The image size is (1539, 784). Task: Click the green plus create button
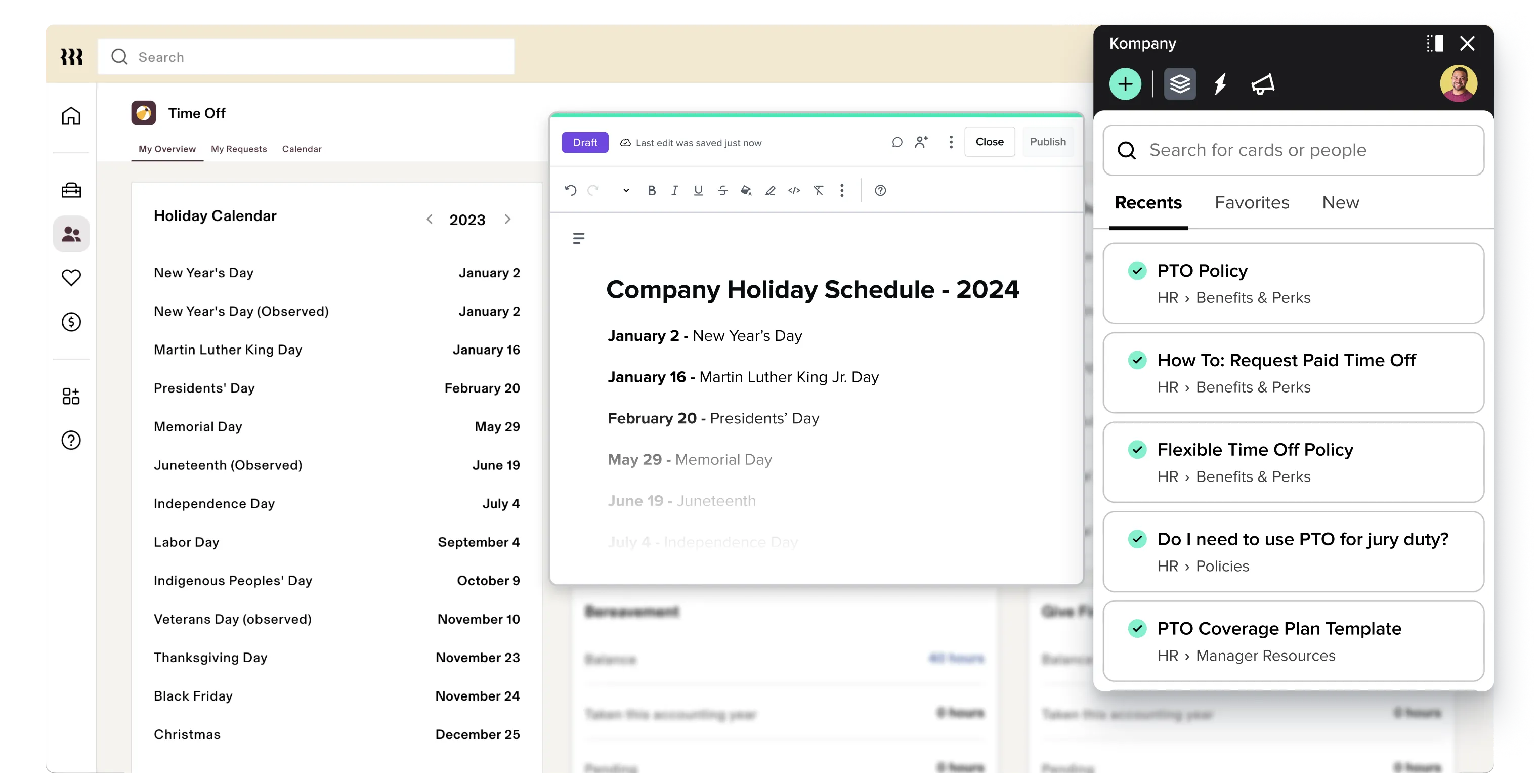click(x=1125, y=84)
